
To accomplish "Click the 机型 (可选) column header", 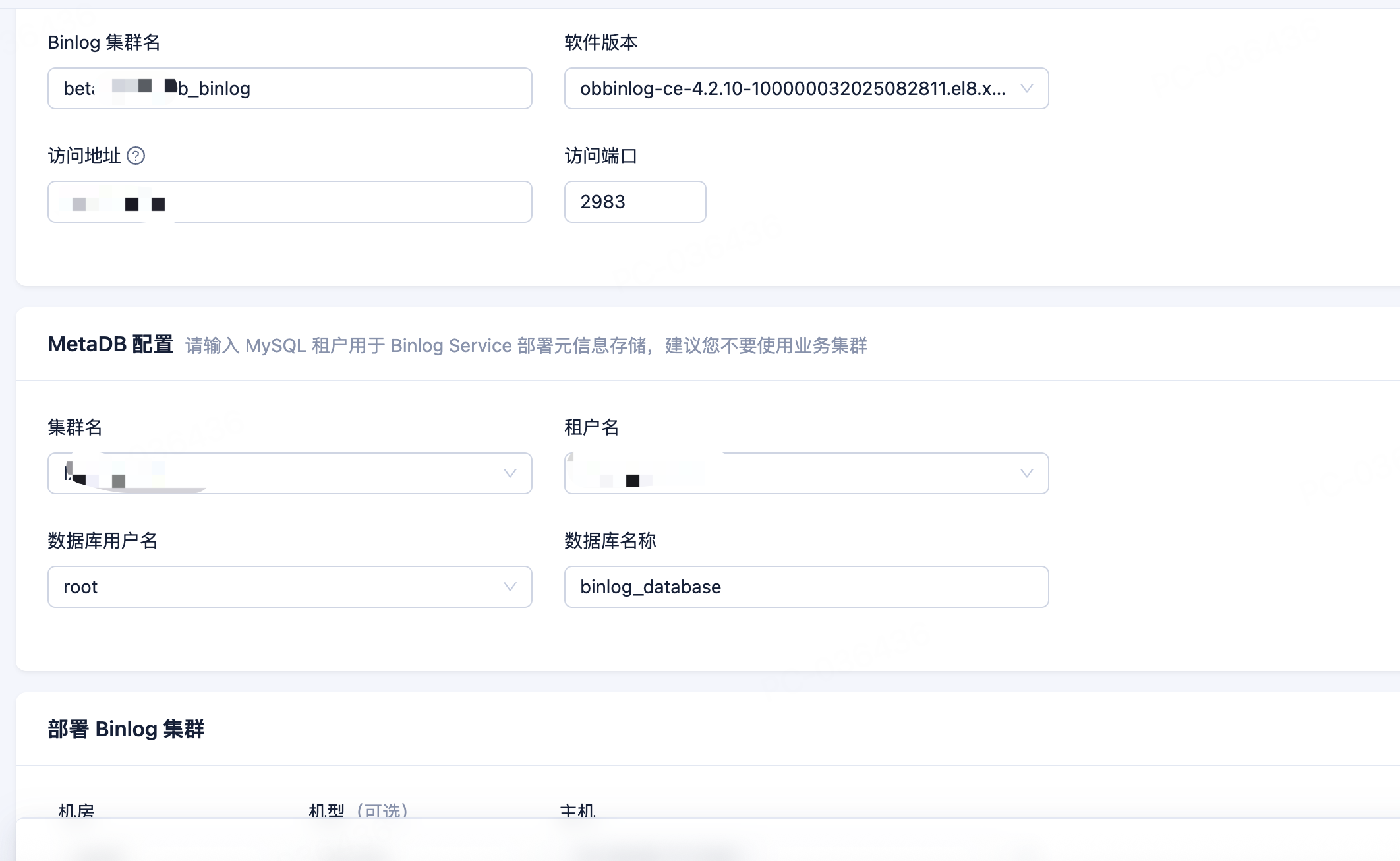I will click(359, 810).
